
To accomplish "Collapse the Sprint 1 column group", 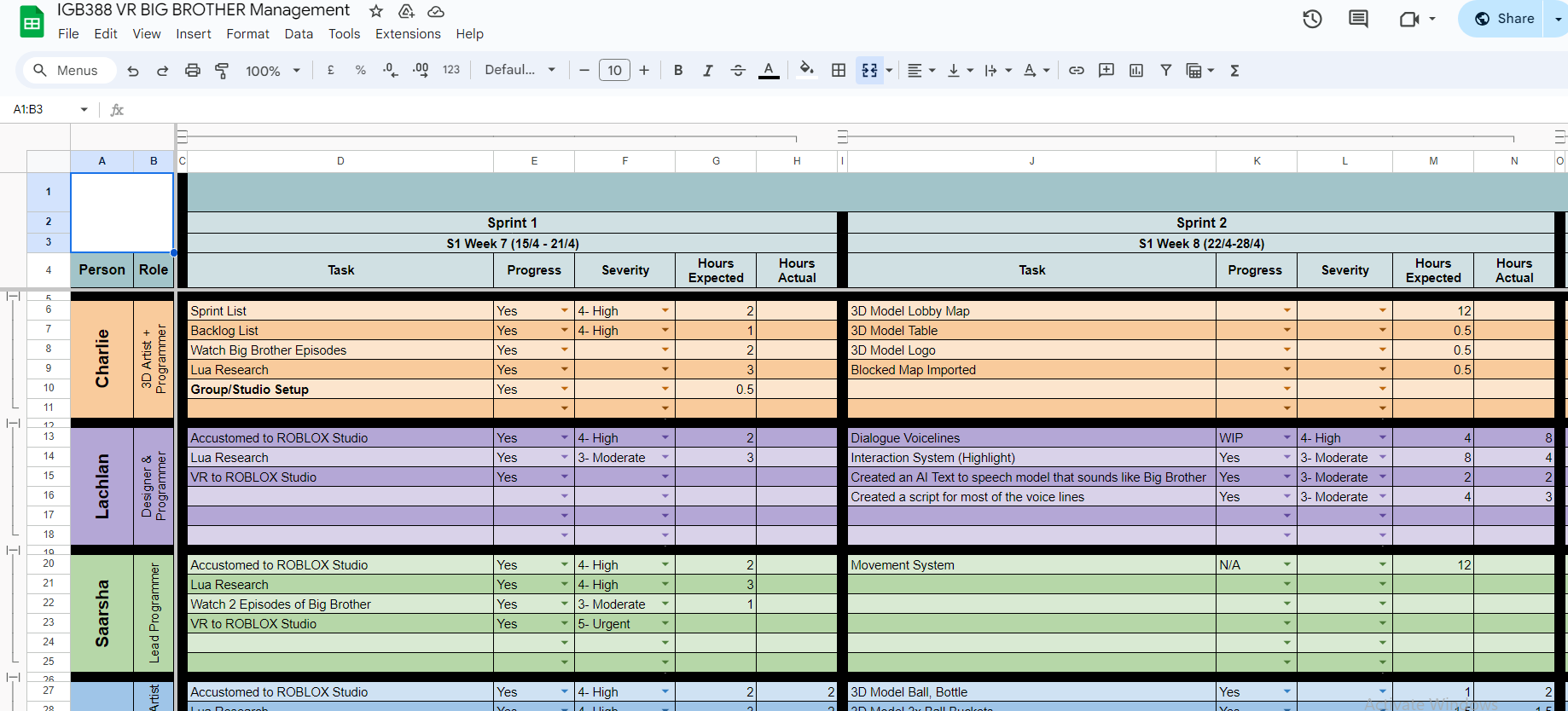I will tap(182, 136).
